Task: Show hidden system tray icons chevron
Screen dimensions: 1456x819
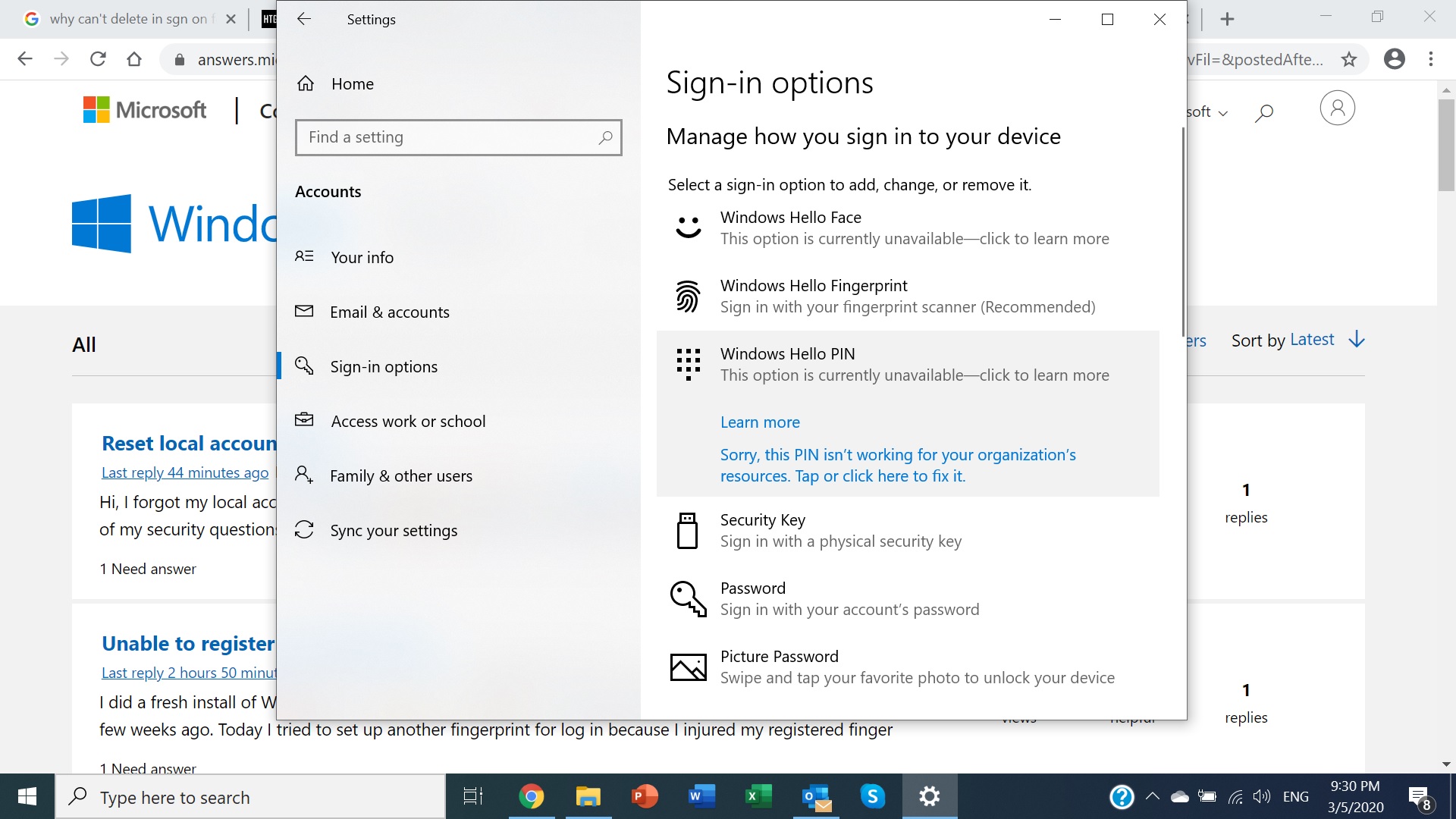Action: pos(1153,796)
